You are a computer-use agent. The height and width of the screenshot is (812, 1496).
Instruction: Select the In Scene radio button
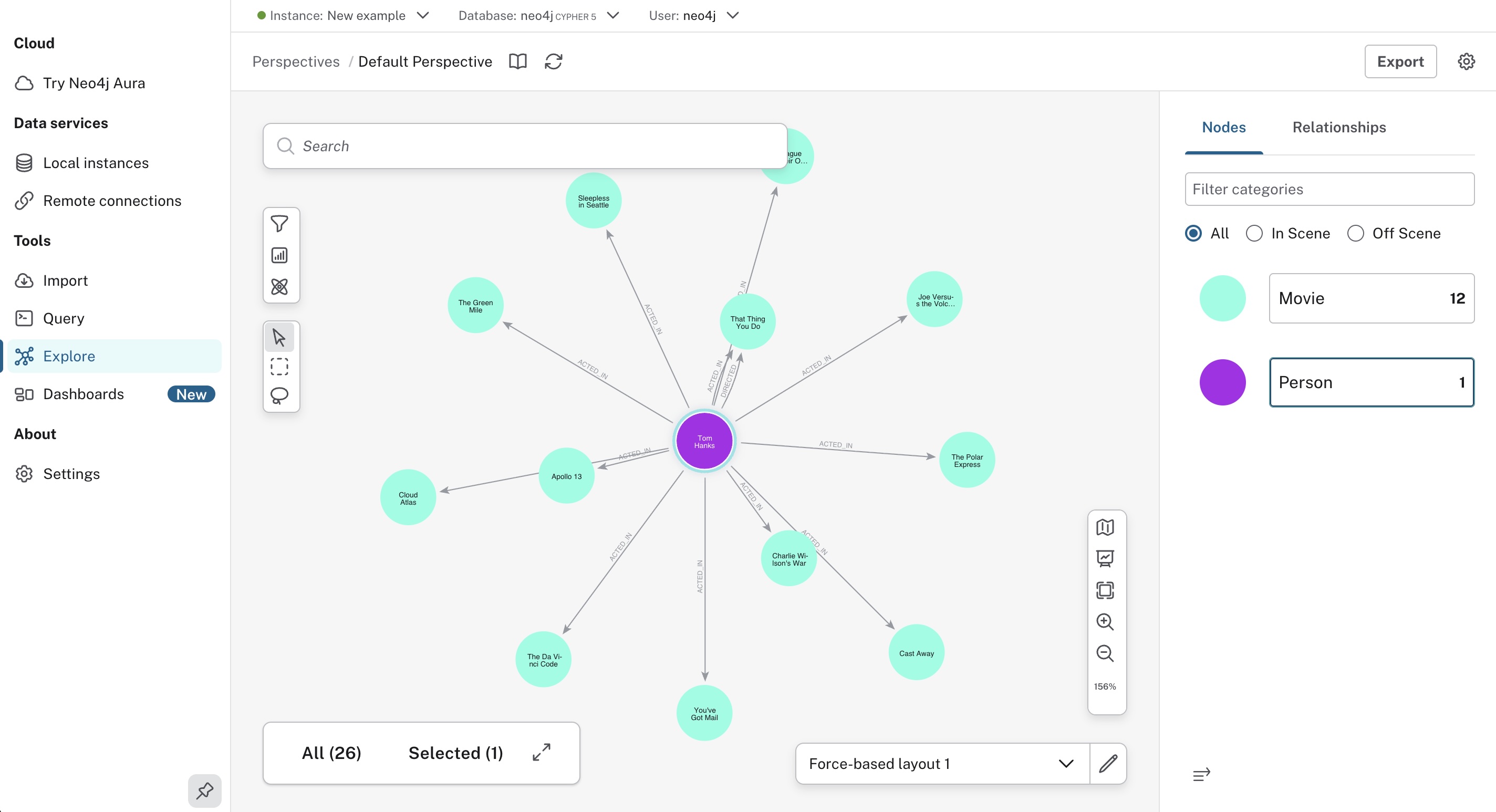1254,233
